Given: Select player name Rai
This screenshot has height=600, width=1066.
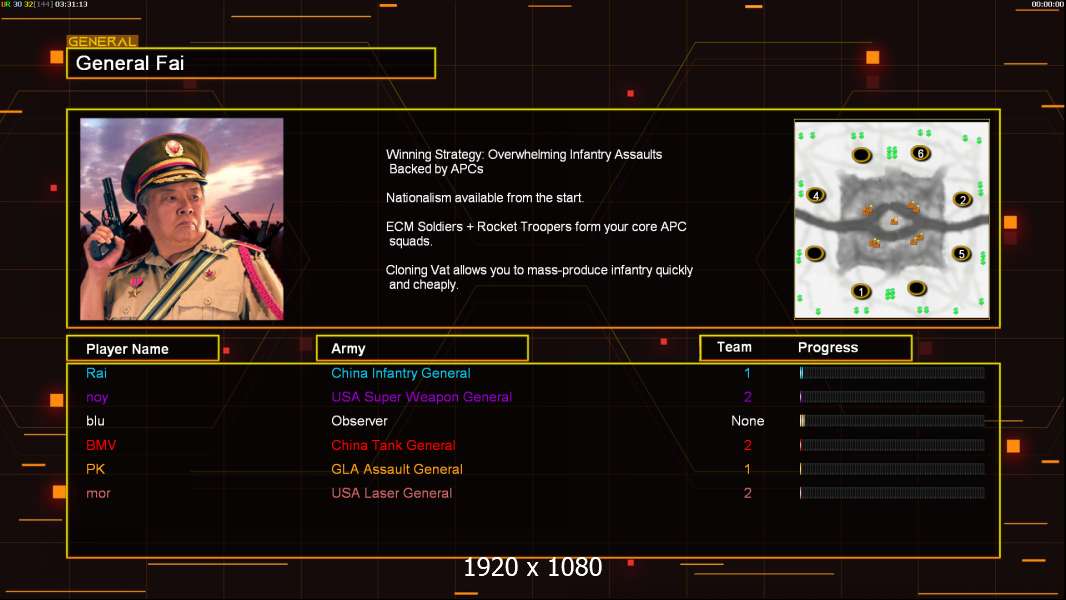Looking at the screenshot, I should click(x=96, y=373).
